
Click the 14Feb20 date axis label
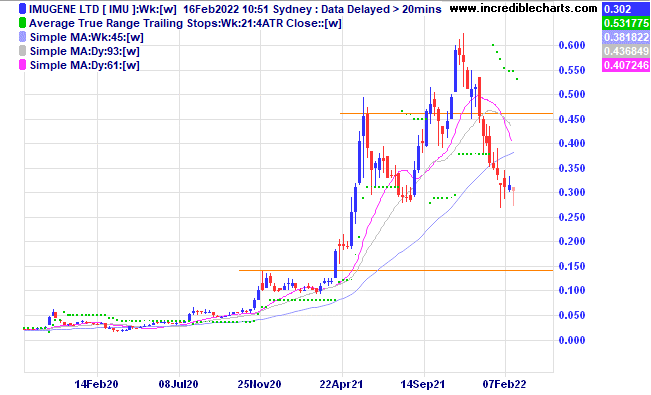97,384
